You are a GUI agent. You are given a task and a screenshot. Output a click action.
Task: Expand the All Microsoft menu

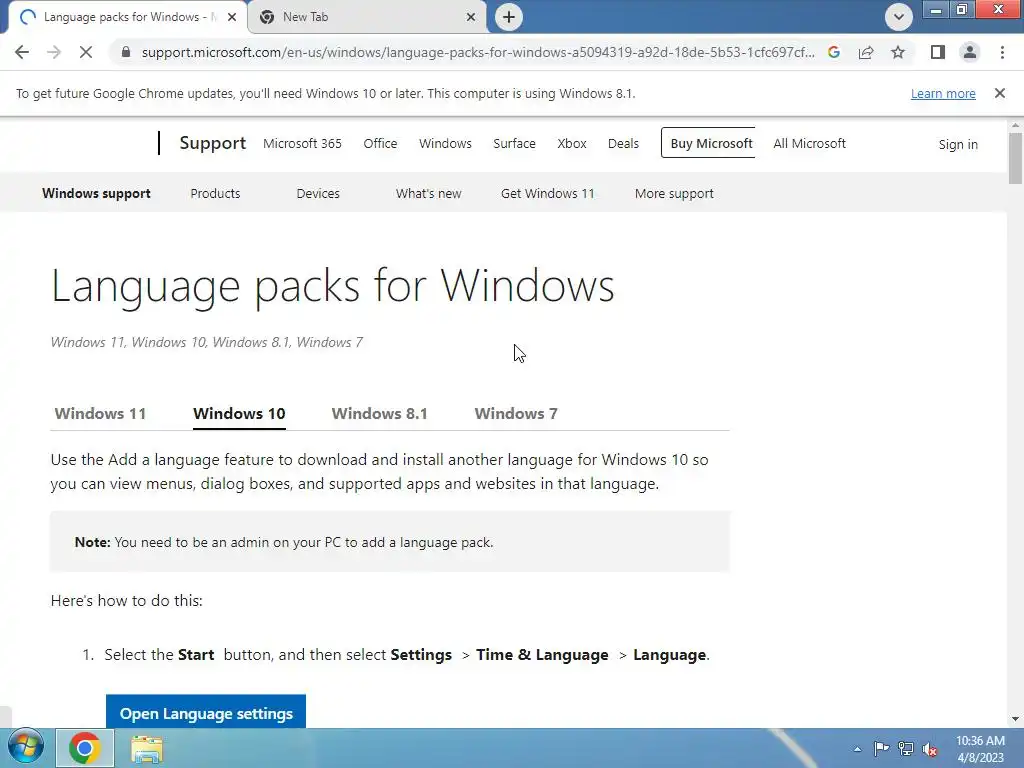coord(809,143)
